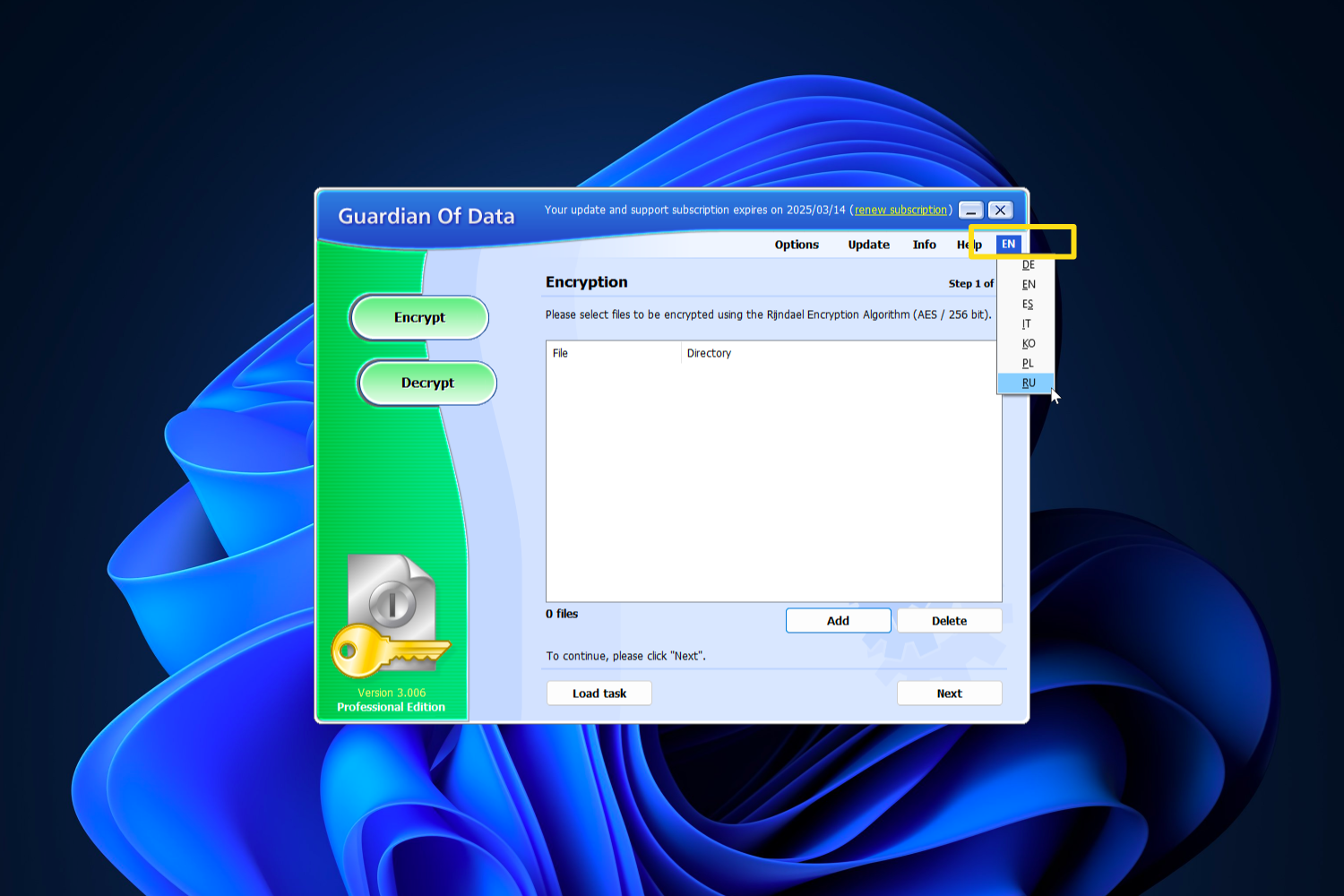
Task: Close the Guardian Of Data window
Action: [x=1000, y=211]
